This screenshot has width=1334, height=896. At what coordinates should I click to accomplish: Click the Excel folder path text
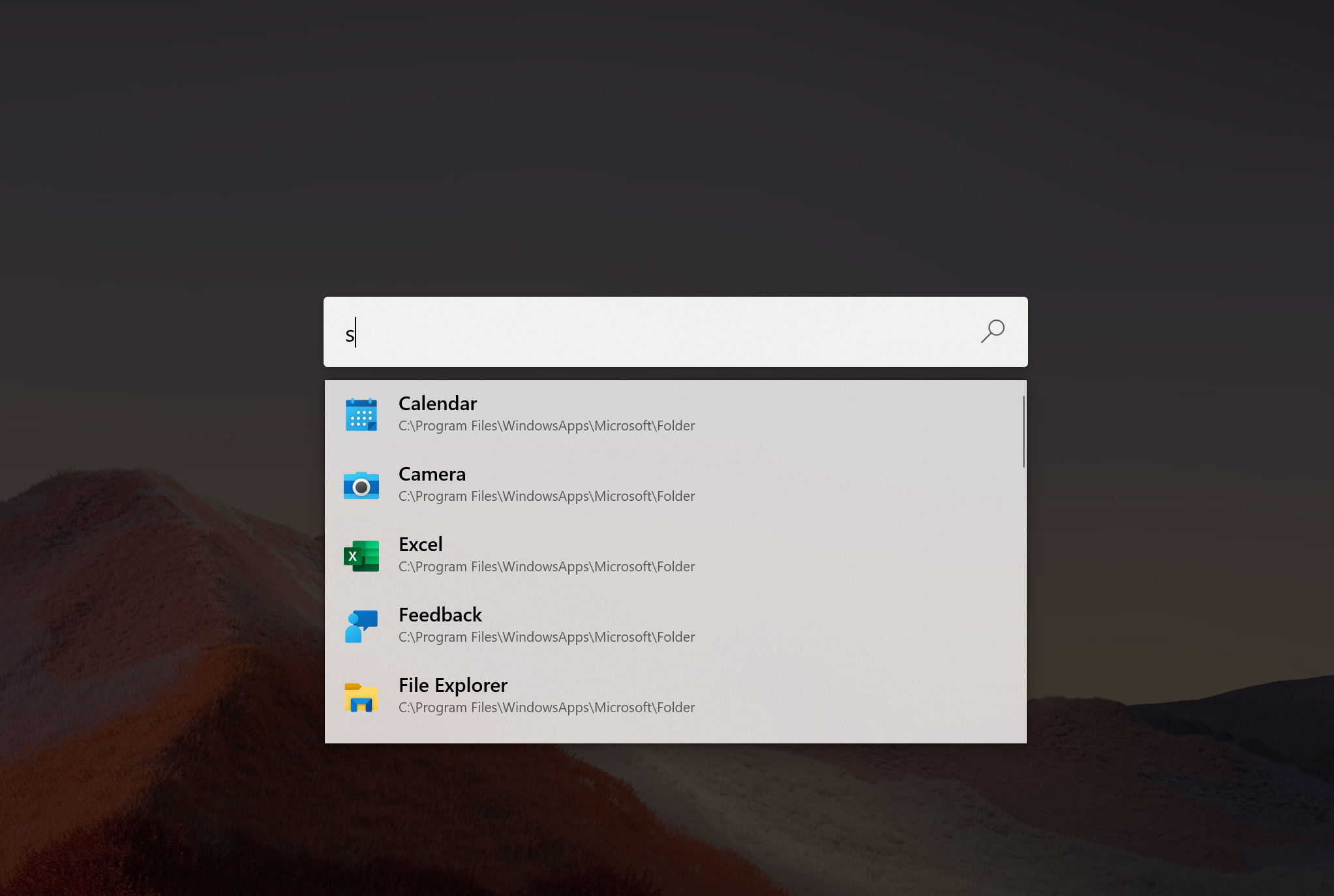(547, 567)
